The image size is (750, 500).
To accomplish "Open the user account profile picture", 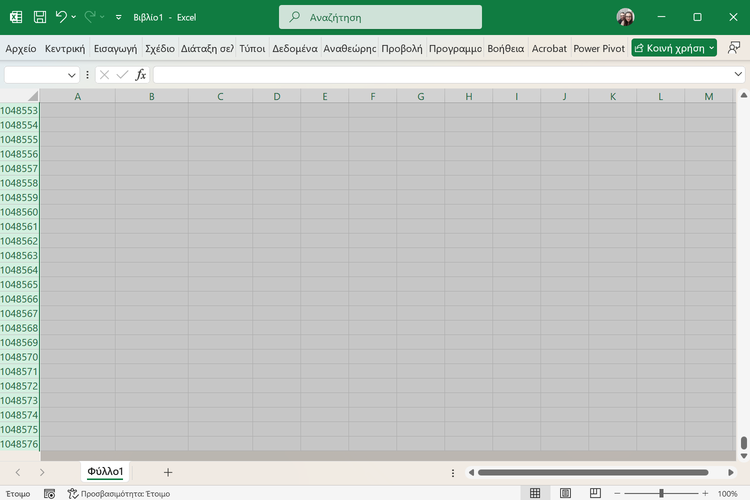I will [x=626, y=17].
